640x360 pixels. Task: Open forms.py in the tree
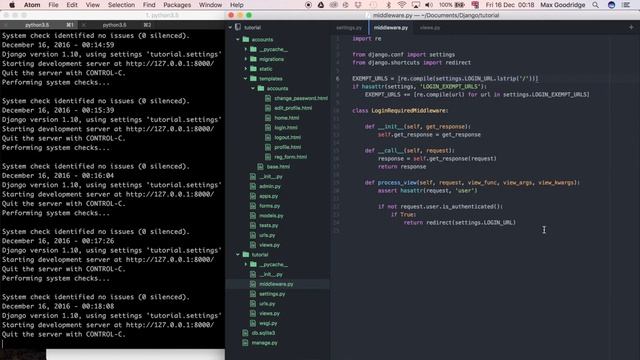pos(269,206)
